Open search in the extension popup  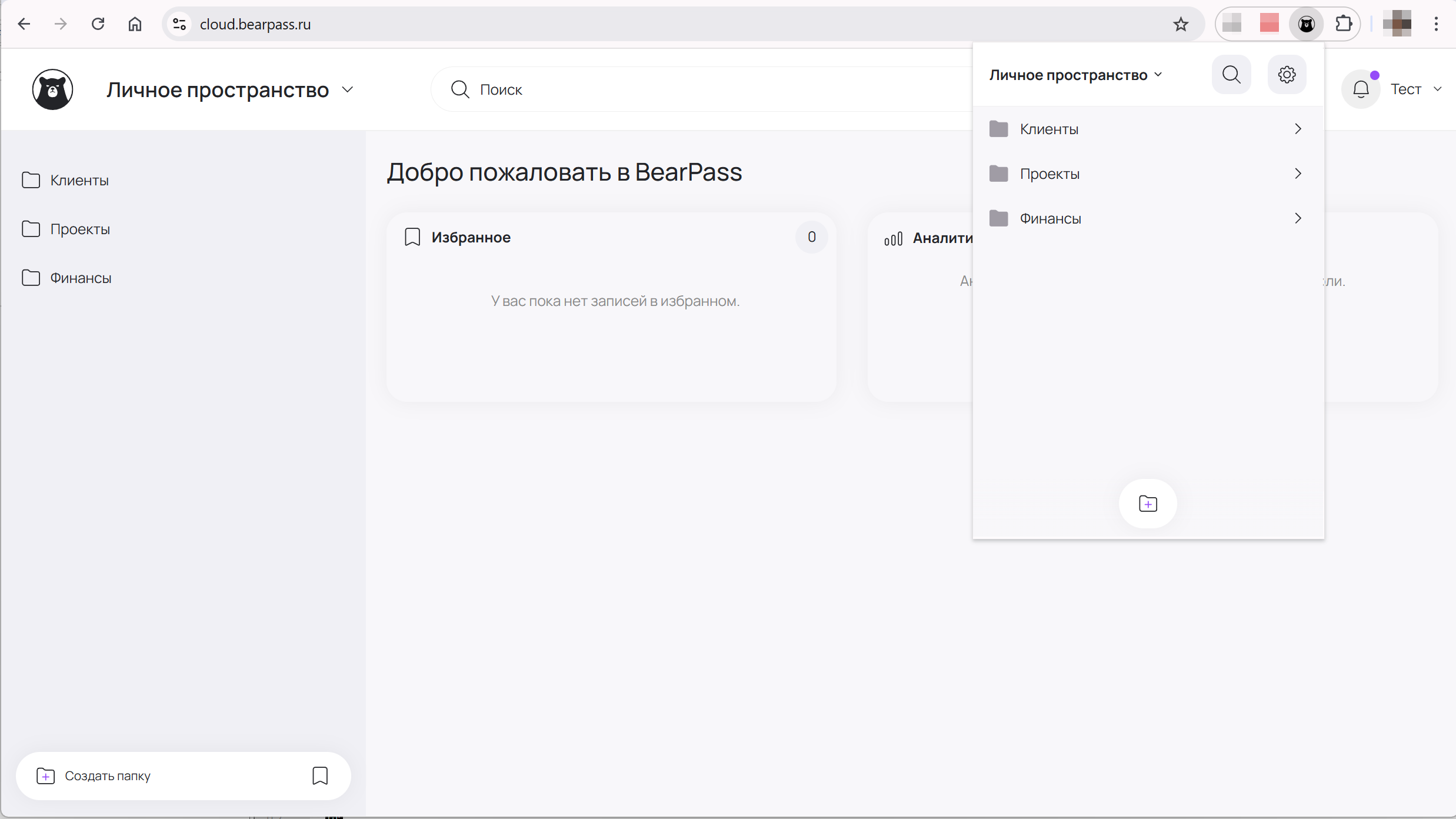pyautogui.click(x=1231, y=75)
